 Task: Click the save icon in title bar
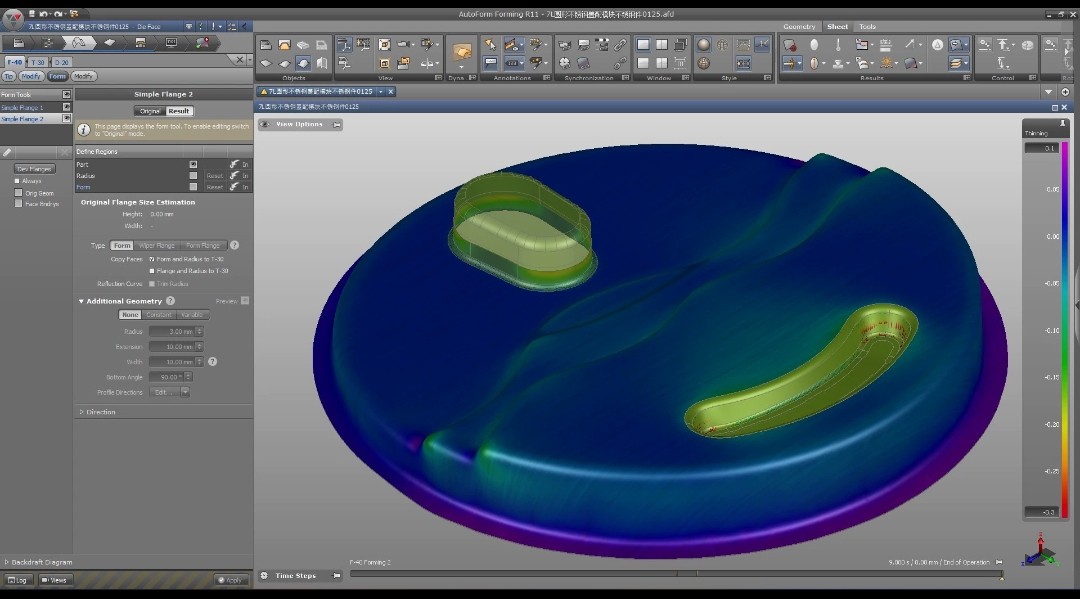30,13
